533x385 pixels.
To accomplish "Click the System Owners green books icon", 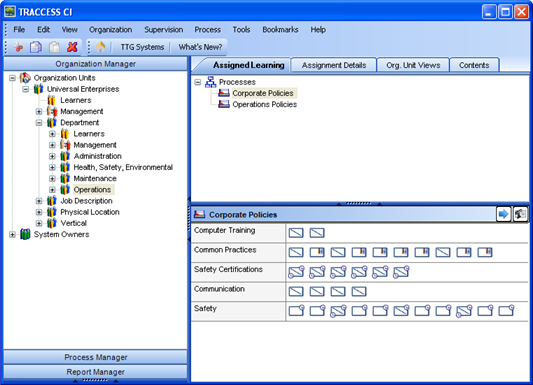I will 25,234.
